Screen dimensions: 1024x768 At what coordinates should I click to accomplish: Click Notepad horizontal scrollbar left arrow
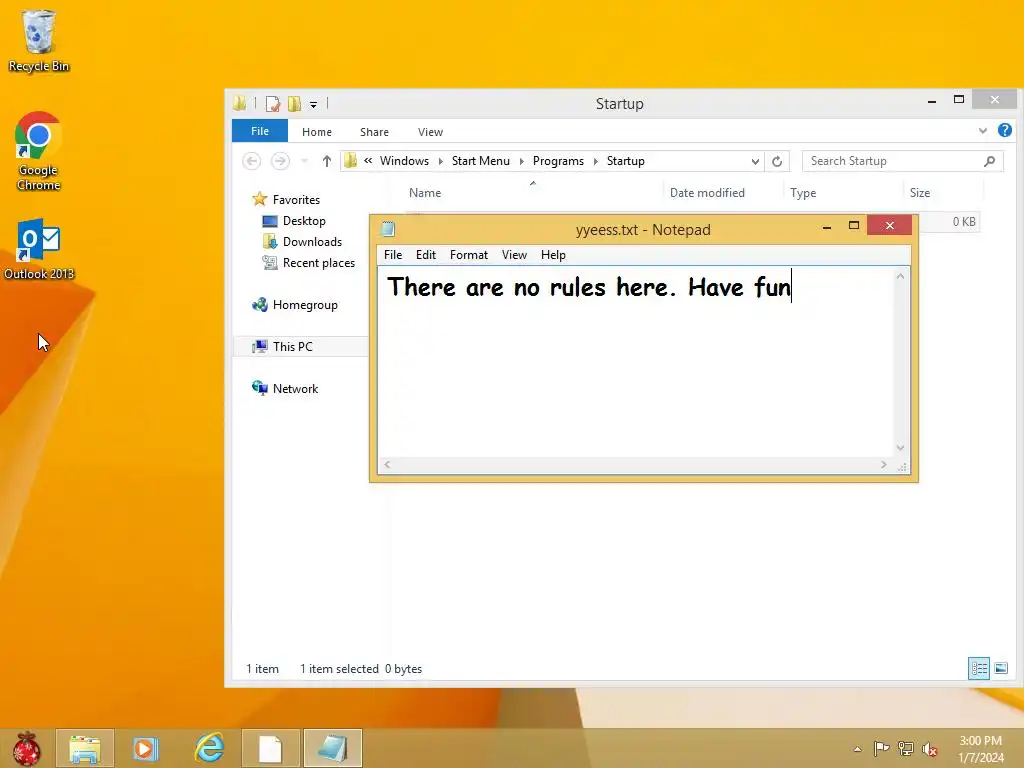(x=387, y=464)
